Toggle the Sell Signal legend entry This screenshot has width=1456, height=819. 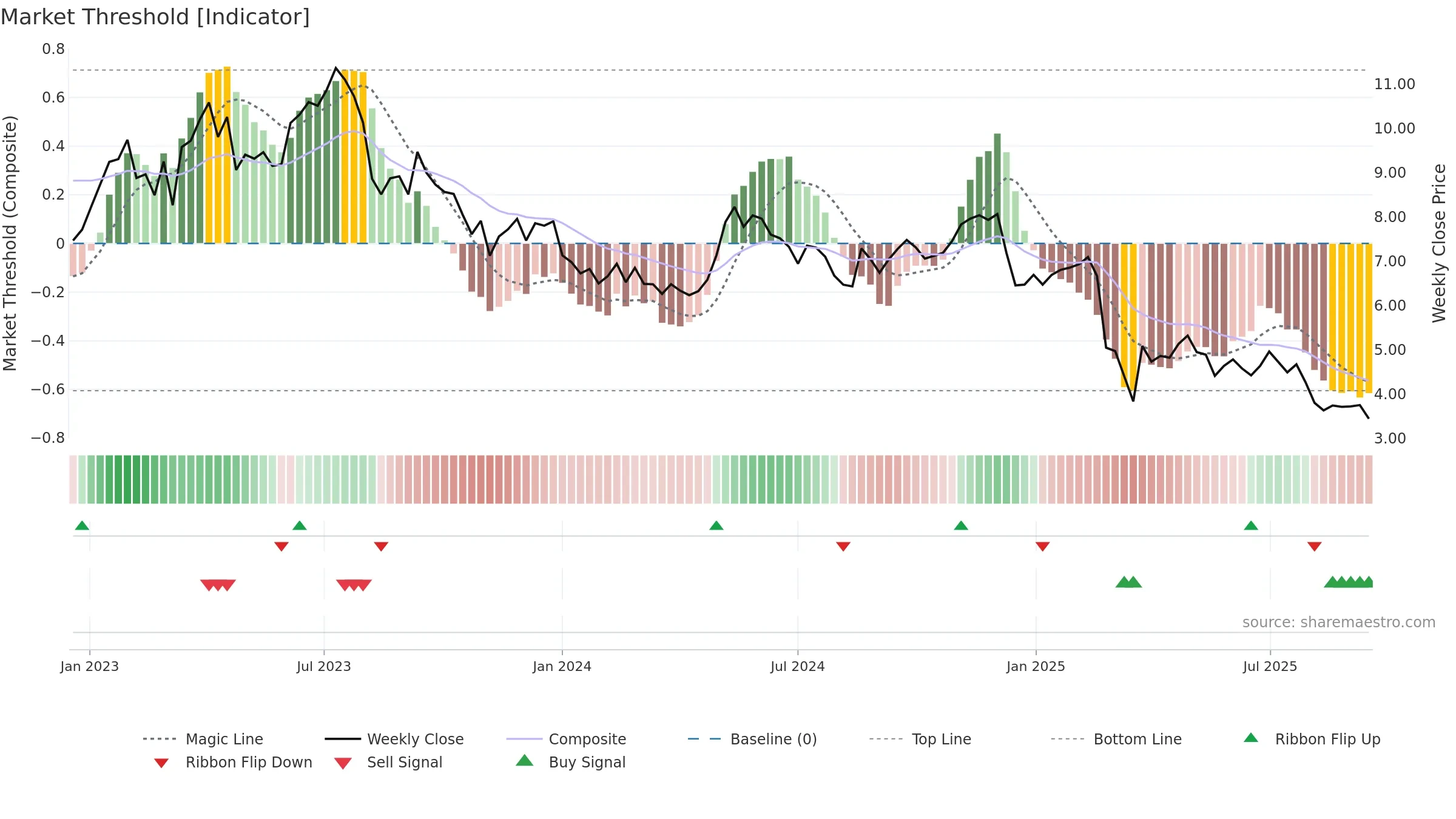(x=388, y=762)
